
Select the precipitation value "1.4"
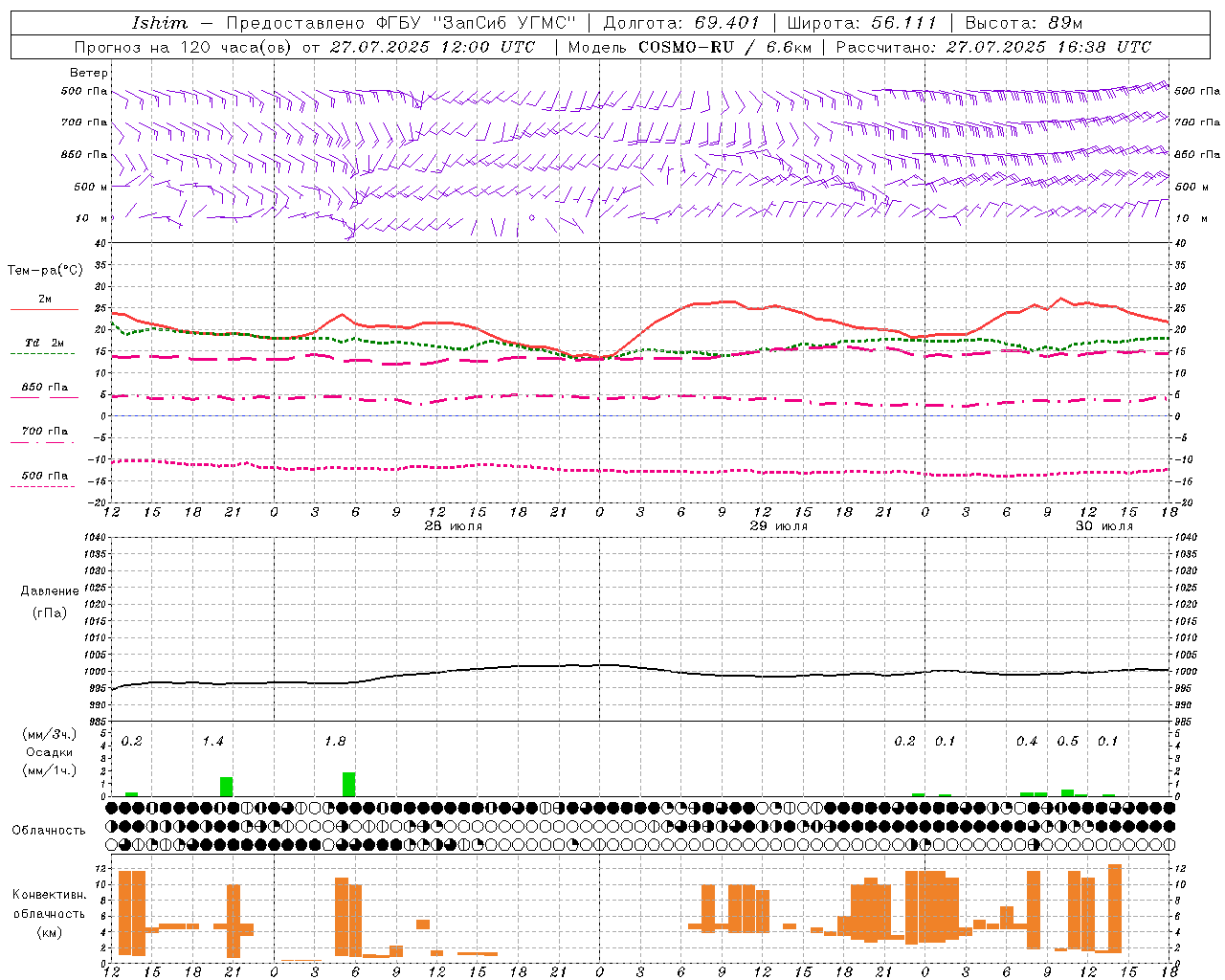[x=212, y=742]
